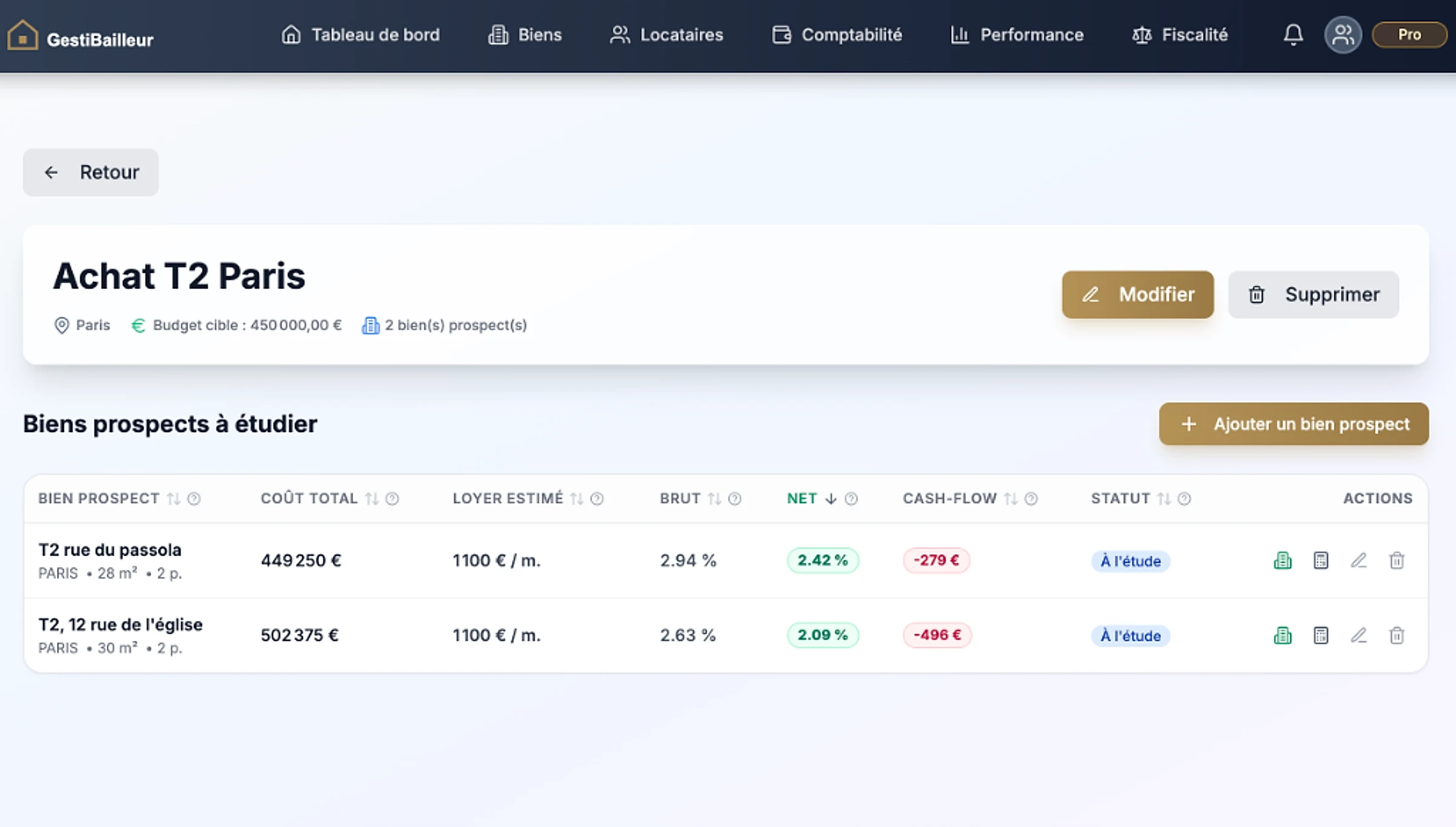This screenshot has height=827, width=1456.
Task: Click the 449 250 € total cost
Action: (x=301, y=560)
